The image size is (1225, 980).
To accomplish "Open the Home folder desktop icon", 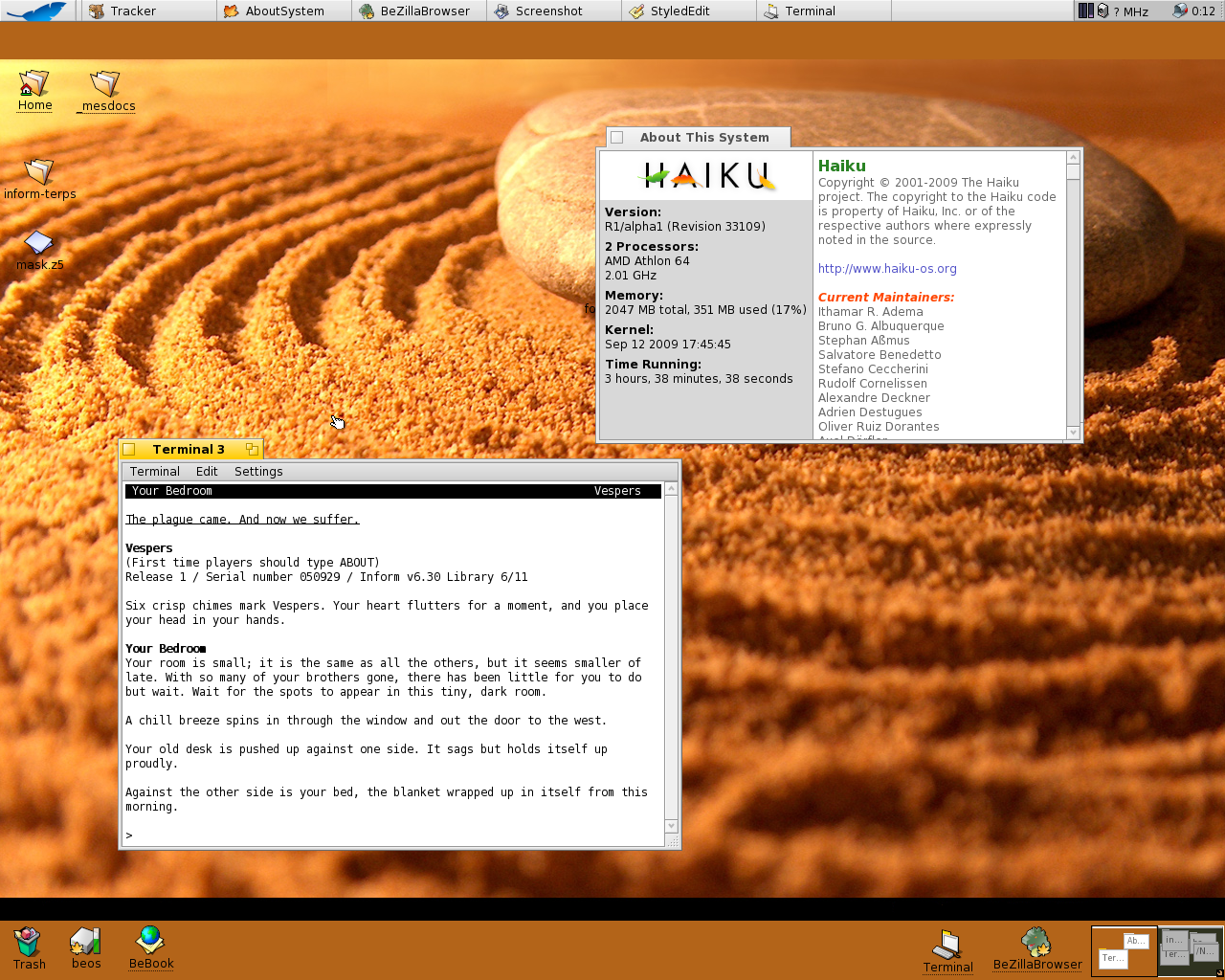I will tap(34, 90).
